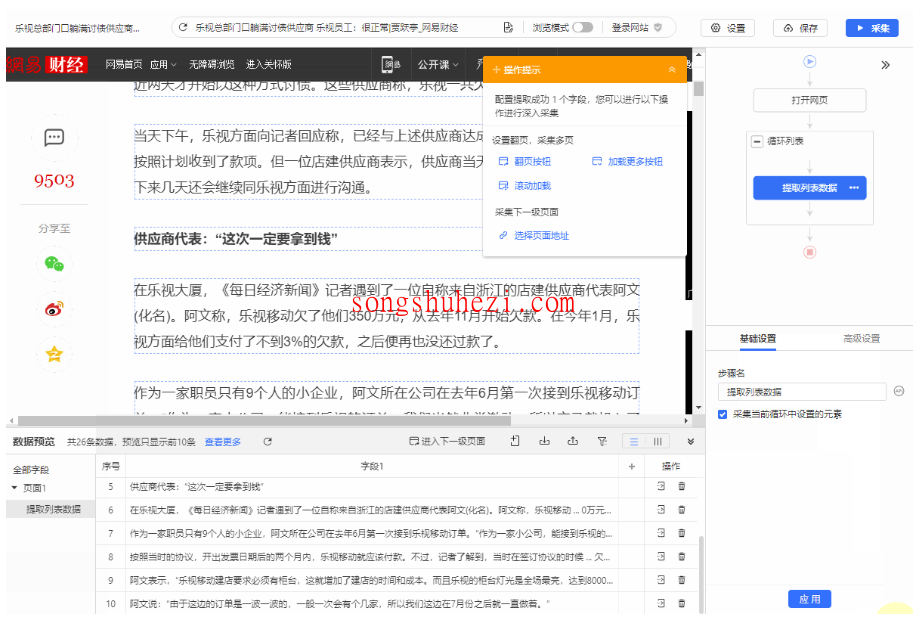The height and width of the screenshot is (621, 924).
Task: Click the filter funnel icon
Action: pyautogui.click(x=602, y=441)
